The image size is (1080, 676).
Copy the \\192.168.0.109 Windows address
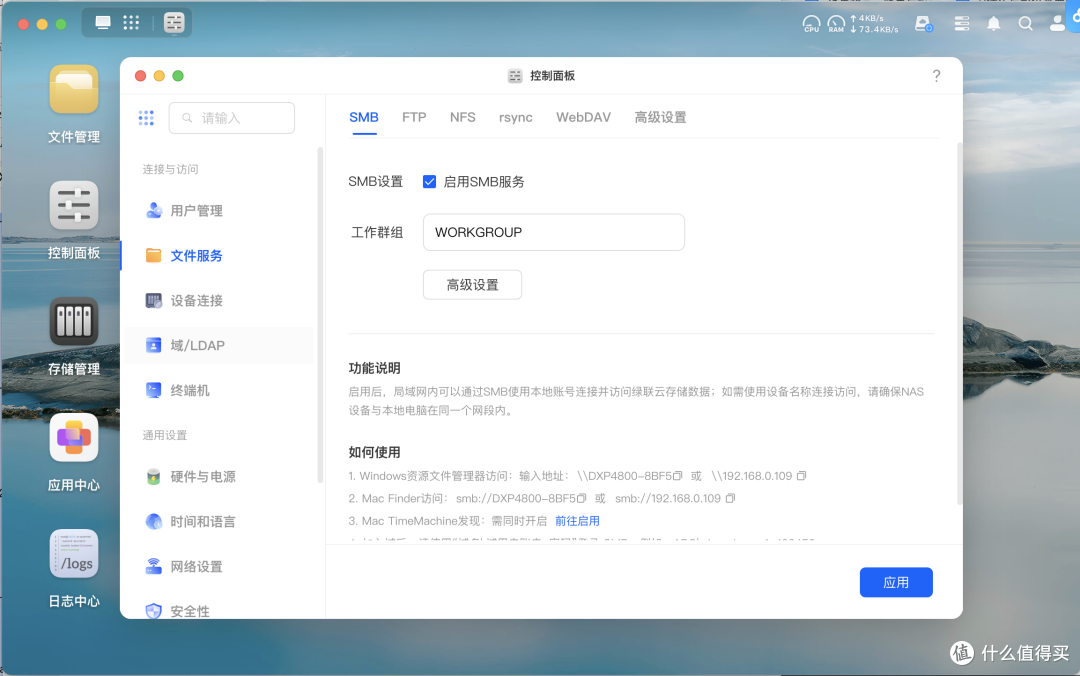click(801, 475)
